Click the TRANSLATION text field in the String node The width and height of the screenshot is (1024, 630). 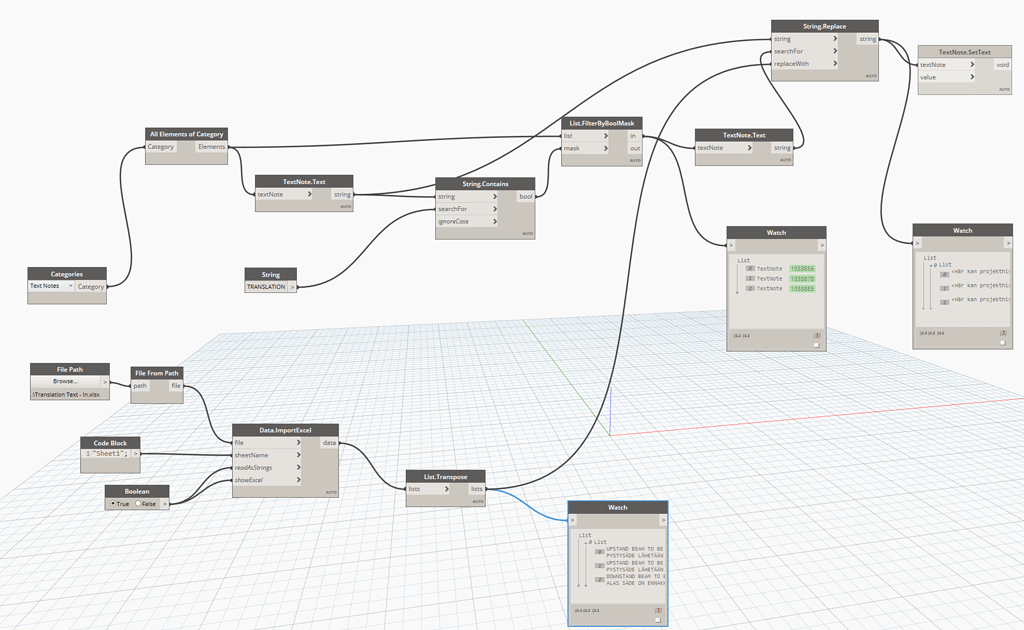[268, 285]
